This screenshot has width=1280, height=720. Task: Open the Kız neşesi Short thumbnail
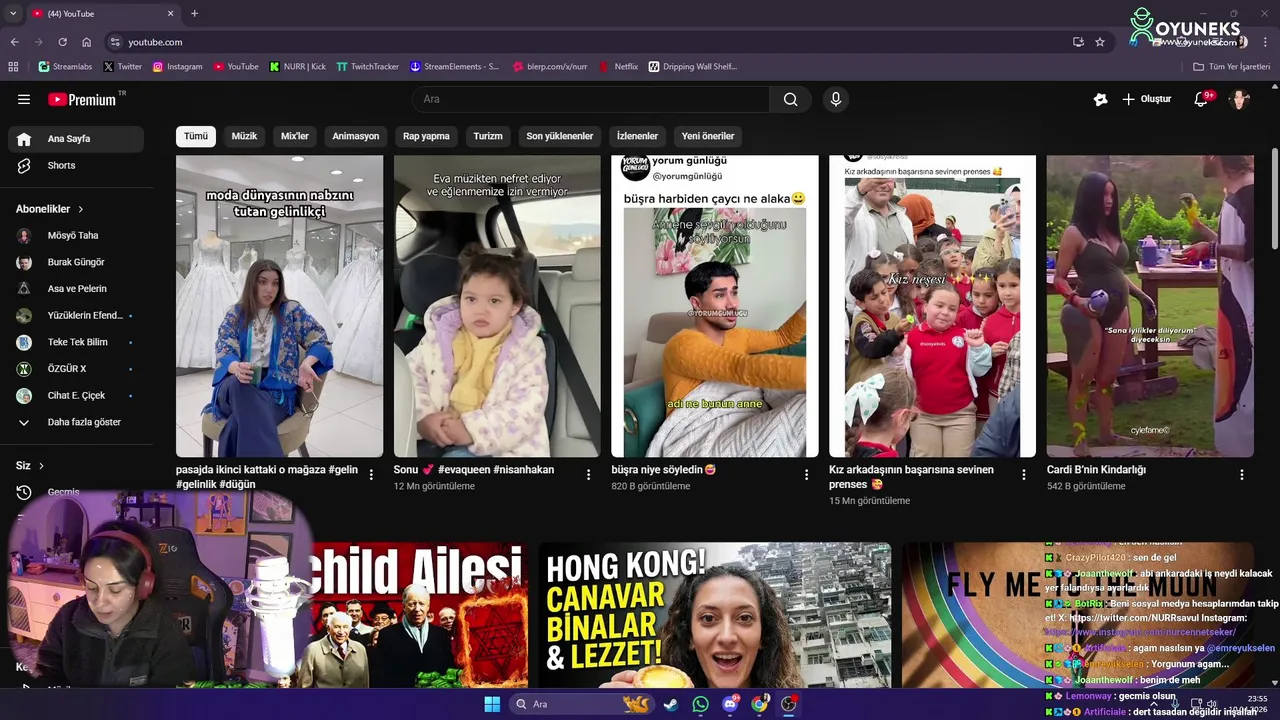click(932, 306)
